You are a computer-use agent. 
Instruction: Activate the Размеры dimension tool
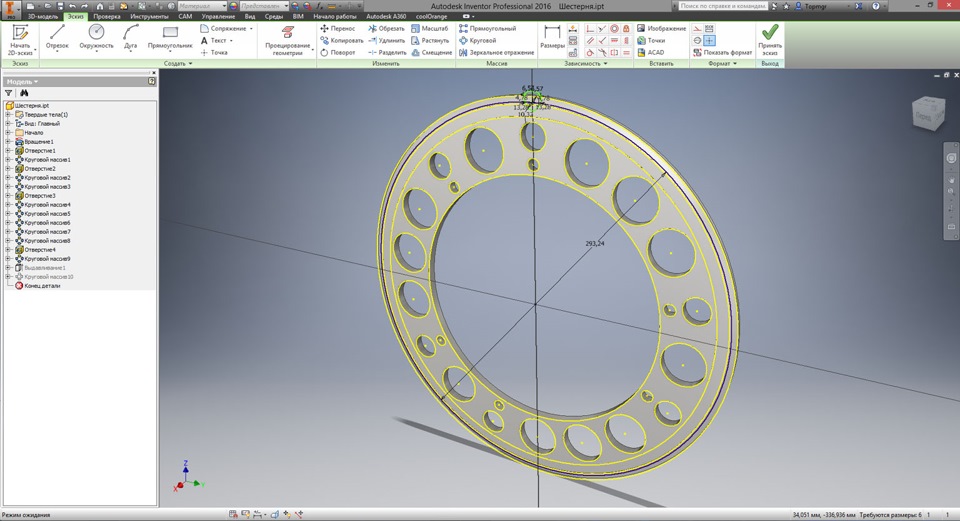pyautogui.click(x=552, y=36)
